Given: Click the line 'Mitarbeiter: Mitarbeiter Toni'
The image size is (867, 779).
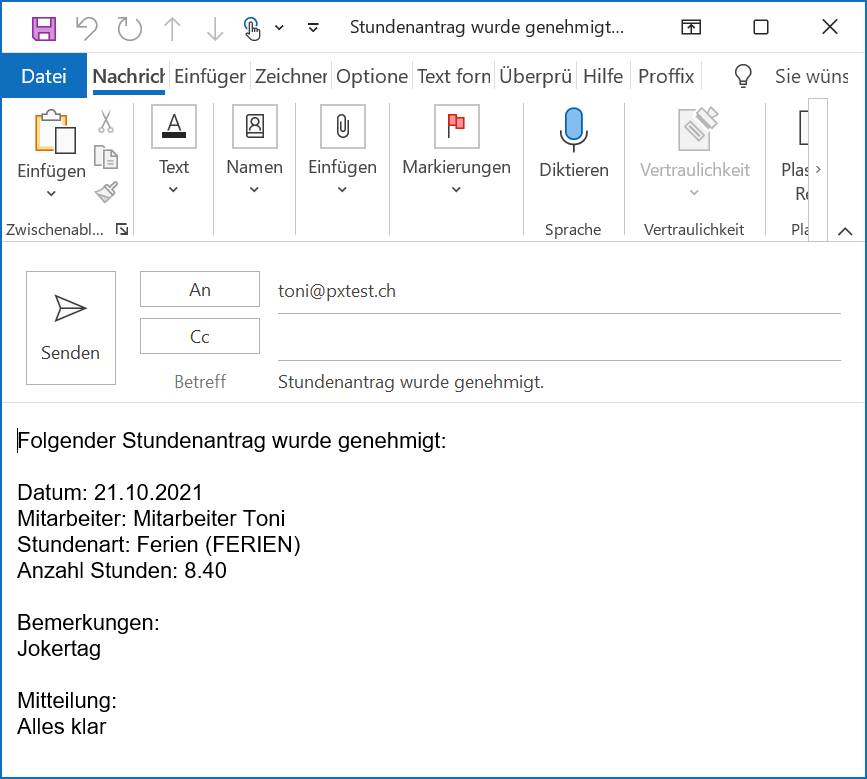Looking at the screenshot, I should pos(151,519).
